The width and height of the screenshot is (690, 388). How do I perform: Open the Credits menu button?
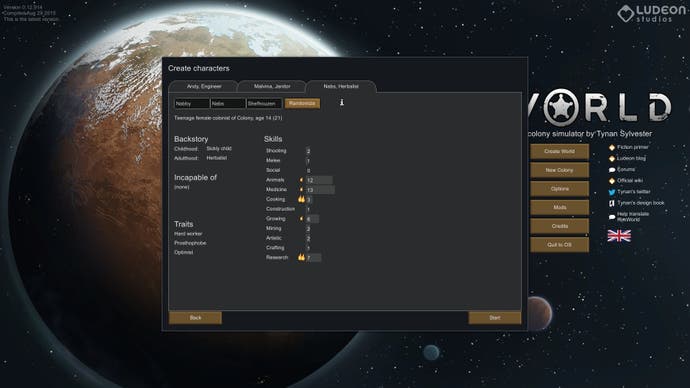point(559,226)
